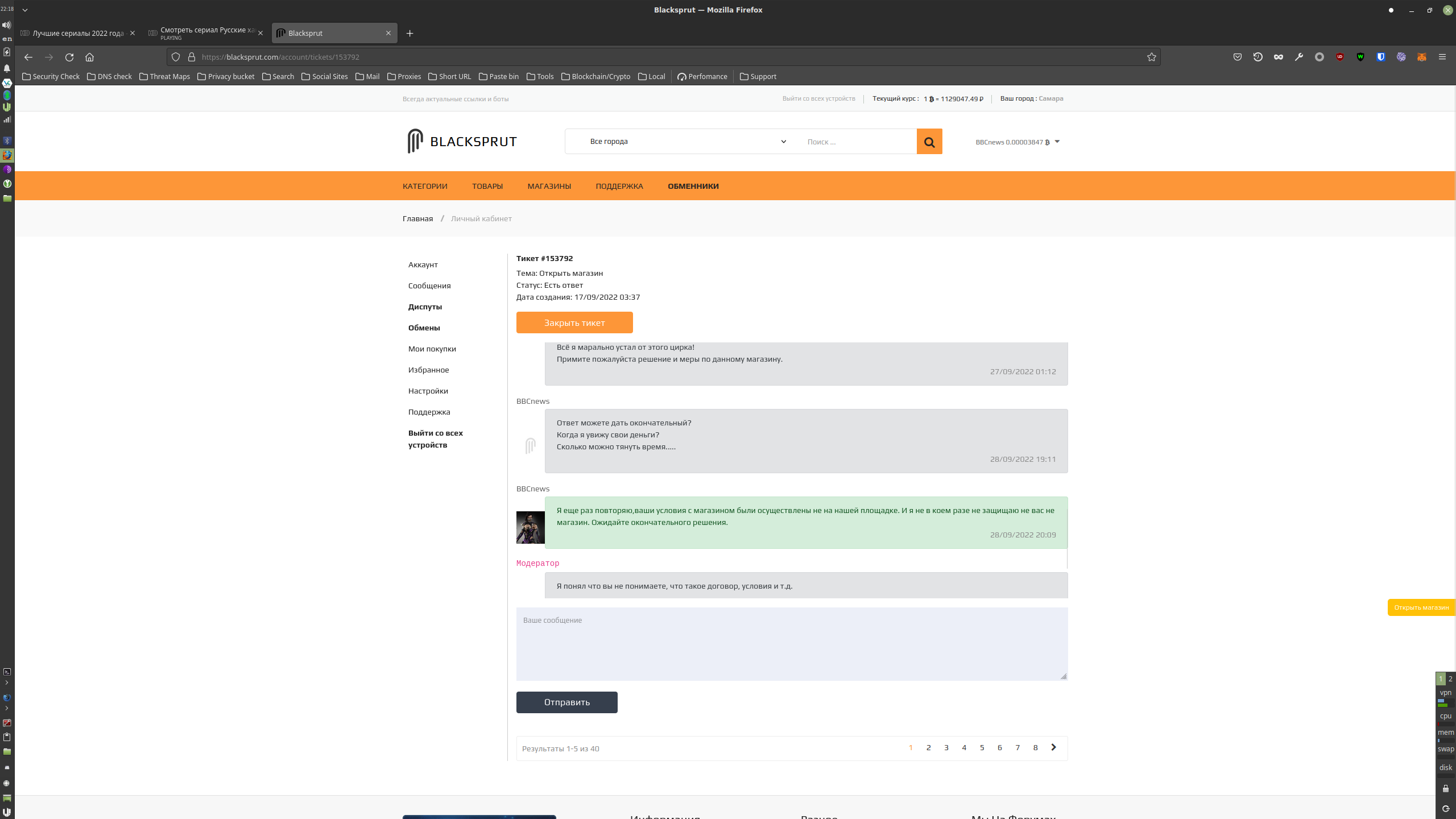
Task: Expand the Все города city dropdown
Action: click(x=688, y=142)
